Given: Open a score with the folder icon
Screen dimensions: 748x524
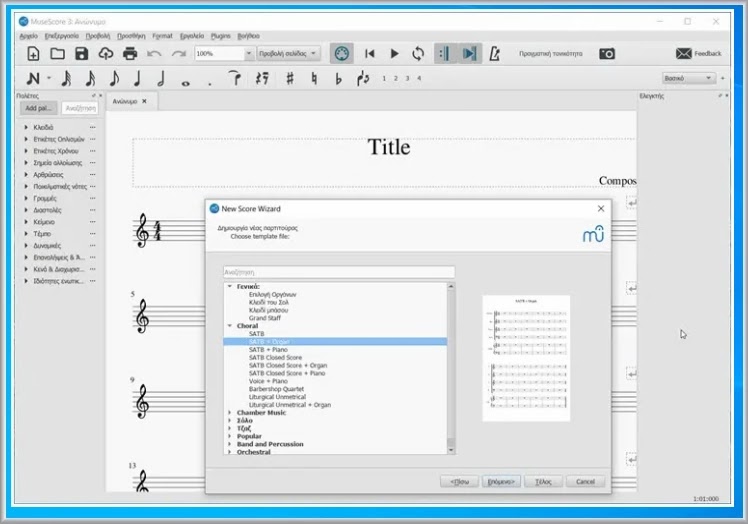Looking at the screenshot, I should tap(57, 53).
